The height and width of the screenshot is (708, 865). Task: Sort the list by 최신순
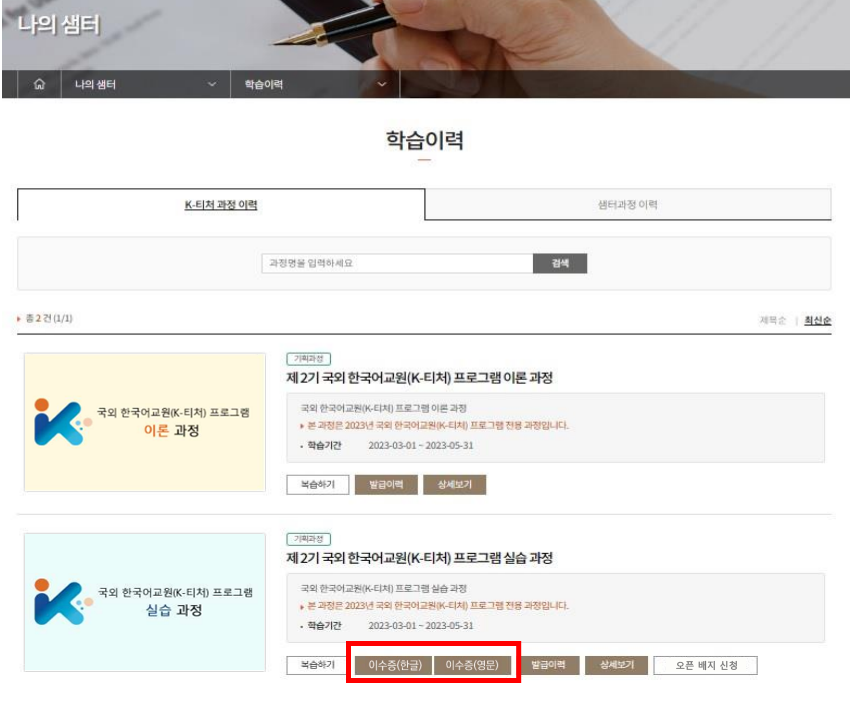click(x=818, y=320)
